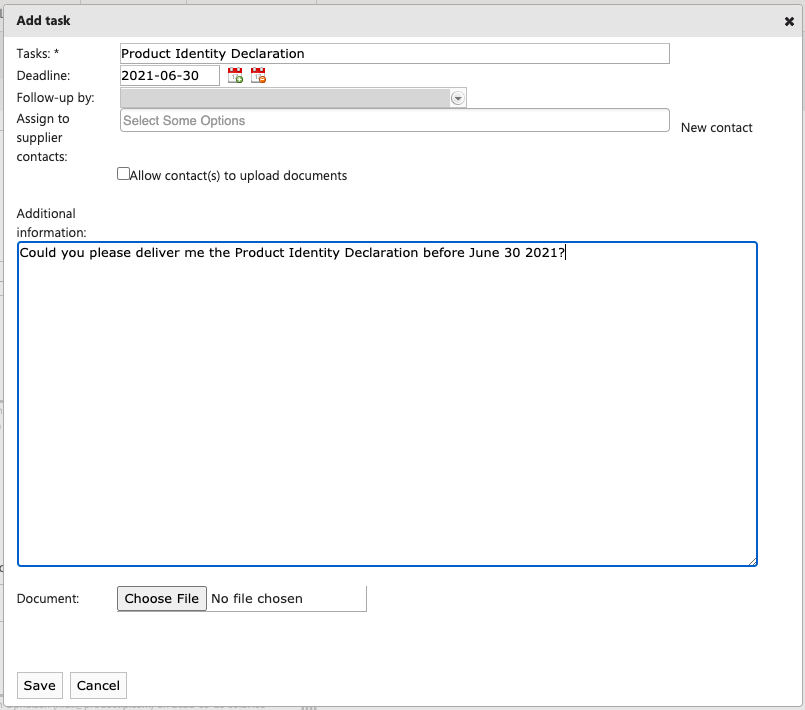Click the Deadline label
This screenshot has width=805, height=710.
pos(43,75)
